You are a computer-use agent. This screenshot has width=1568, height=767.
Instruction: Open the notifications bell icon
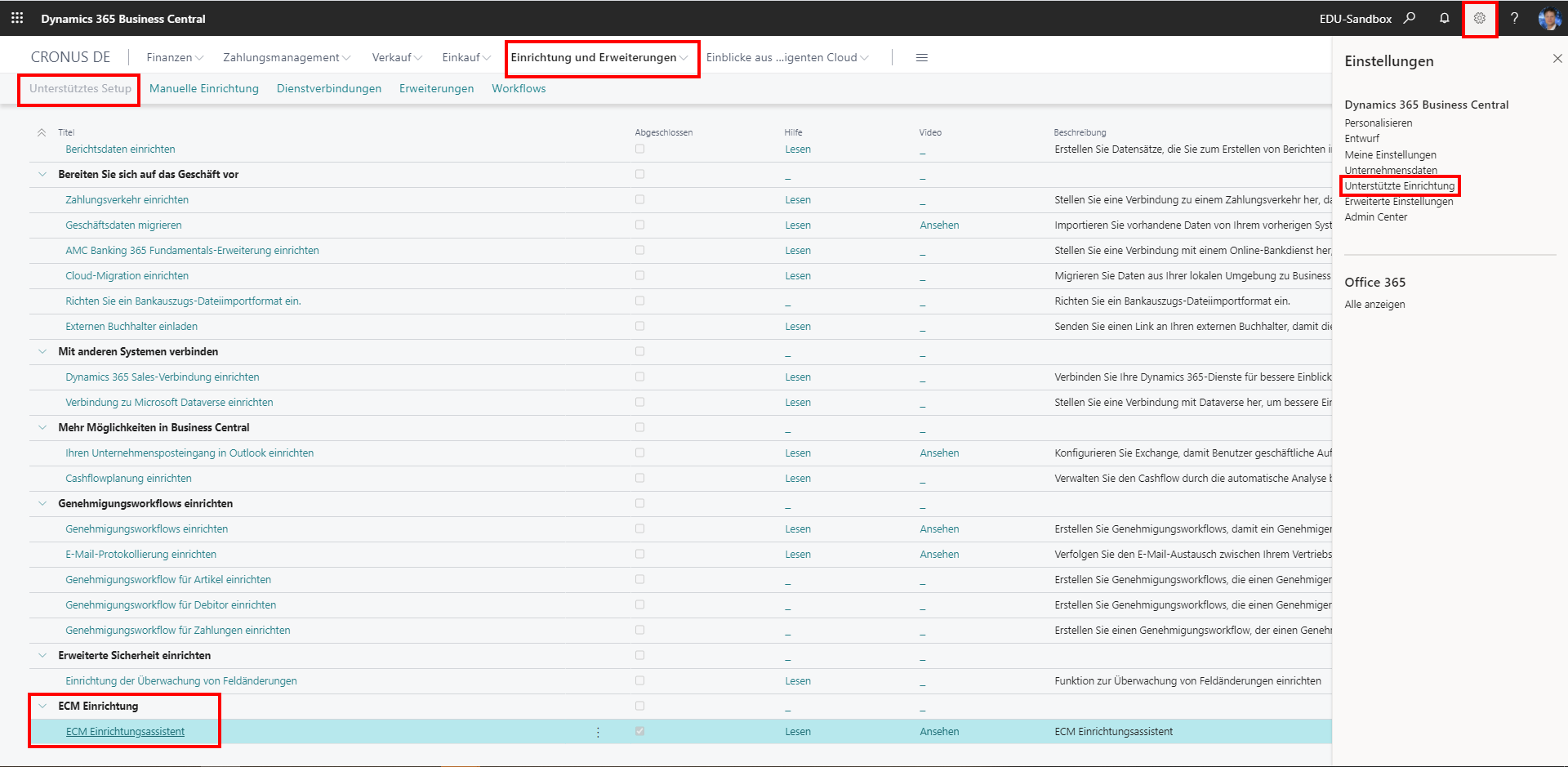click(1445, 18)
